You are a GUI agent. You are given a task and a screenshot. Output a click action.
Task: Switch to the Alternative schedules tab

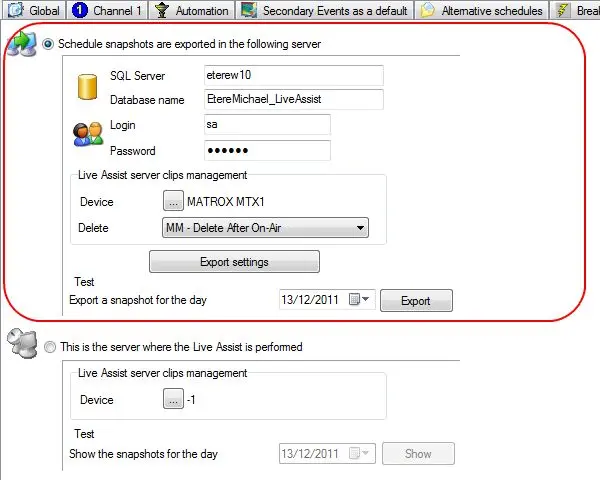[x=491, y=10]
